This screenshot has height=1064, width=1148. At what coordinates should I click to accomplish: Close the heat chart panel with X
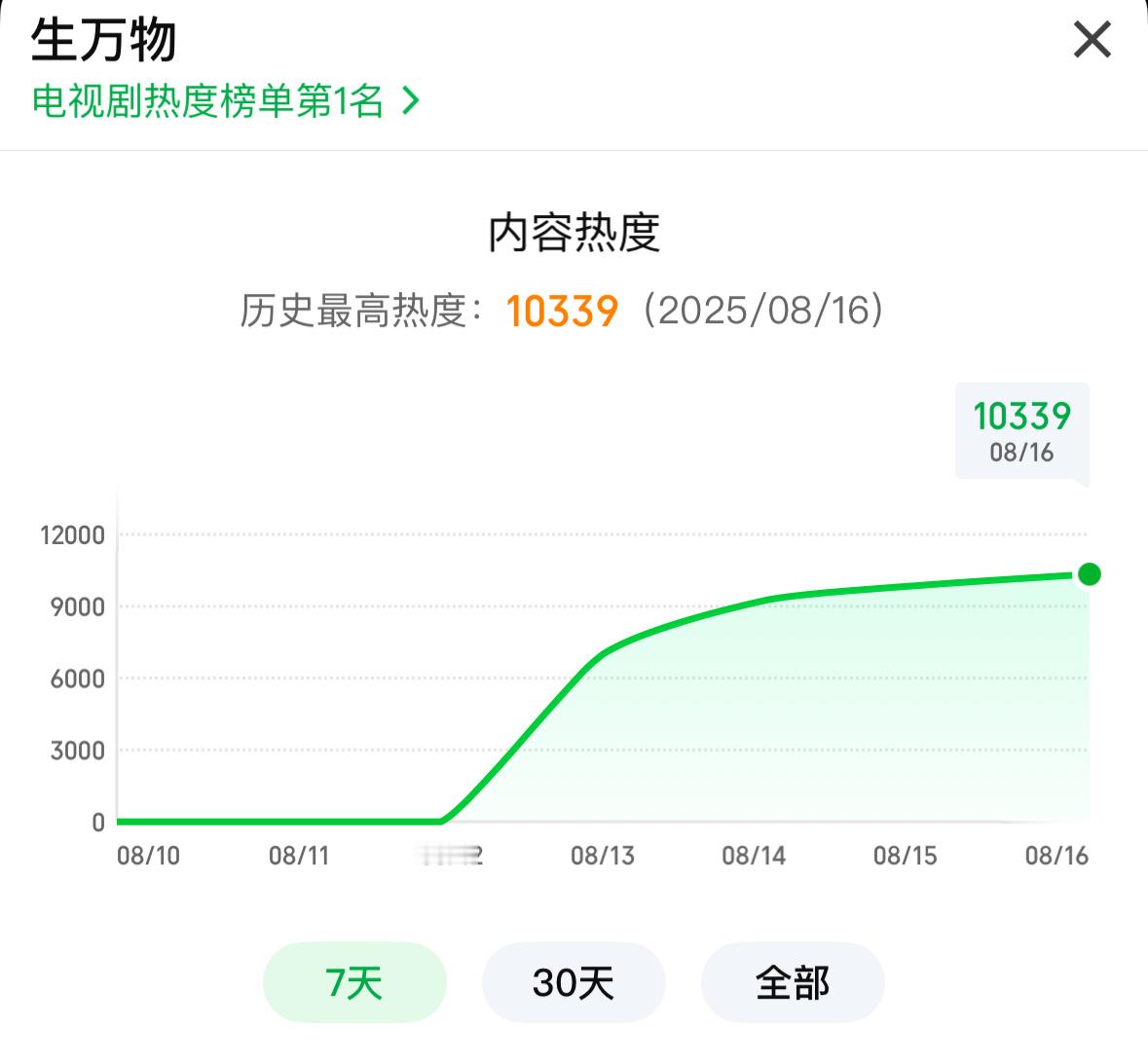(1092, 40)
